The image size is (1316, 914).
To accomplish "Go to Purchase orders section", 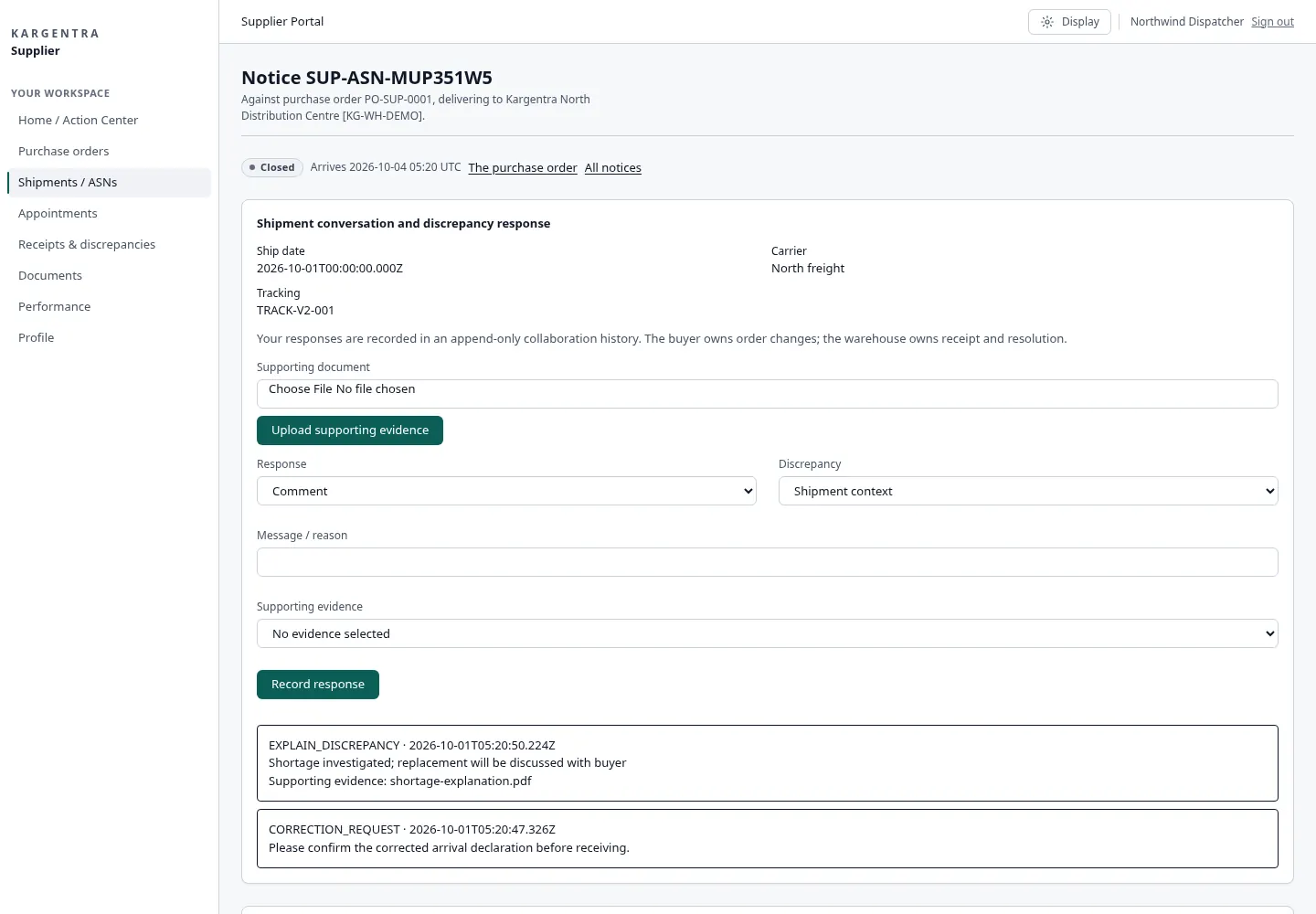I will [x=109, y=151].
